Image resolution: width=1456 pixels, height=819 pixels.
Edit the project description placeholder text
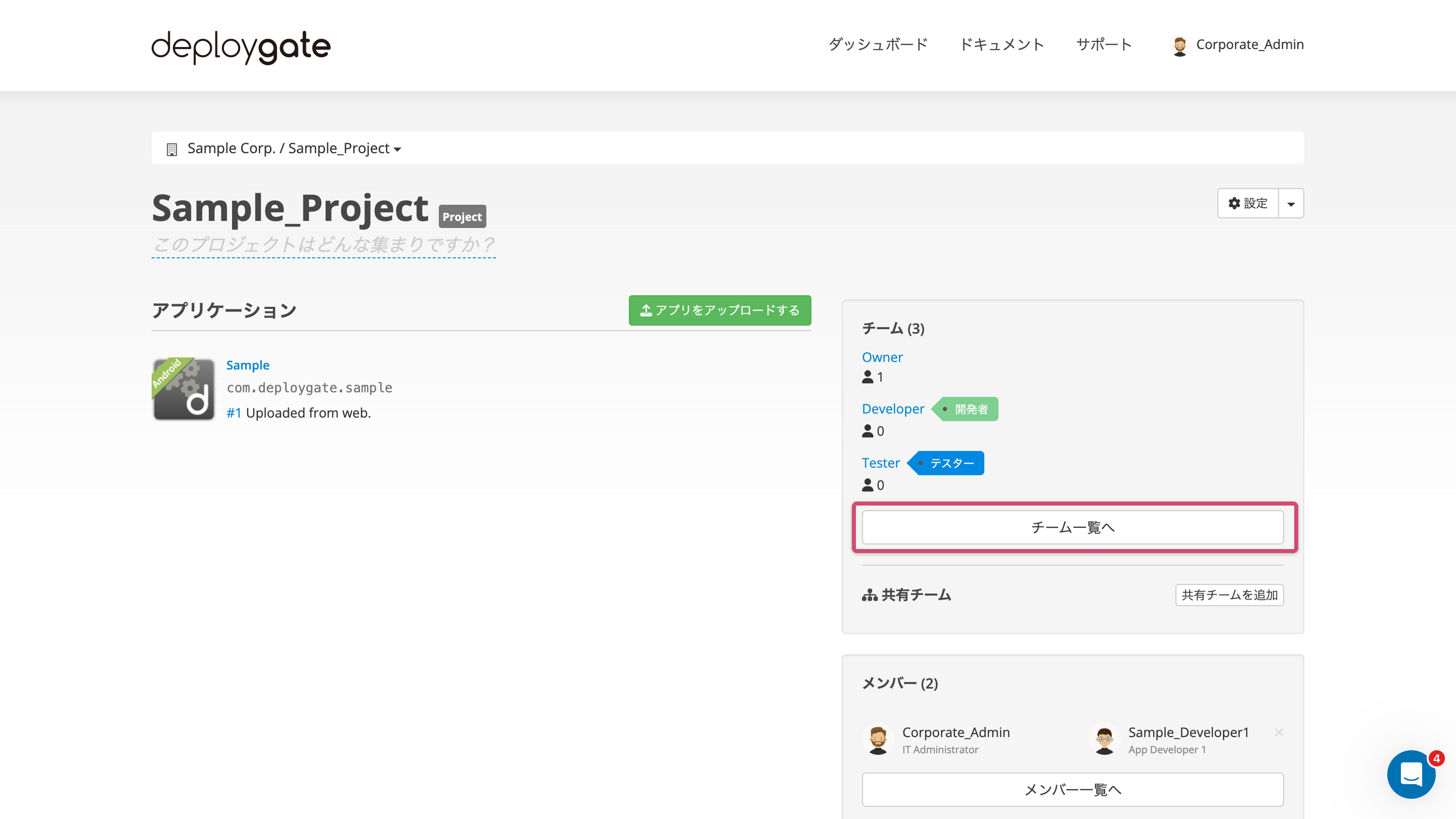click(x=324, y=245)
